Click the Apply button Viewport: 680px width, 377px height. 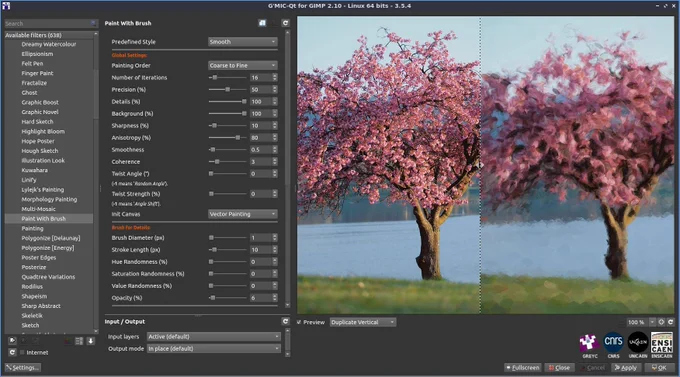[x=626, y=367]
